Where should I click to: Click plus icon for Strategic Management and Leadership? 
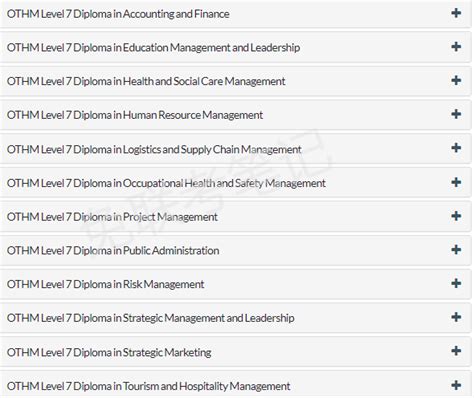(456, 317)
